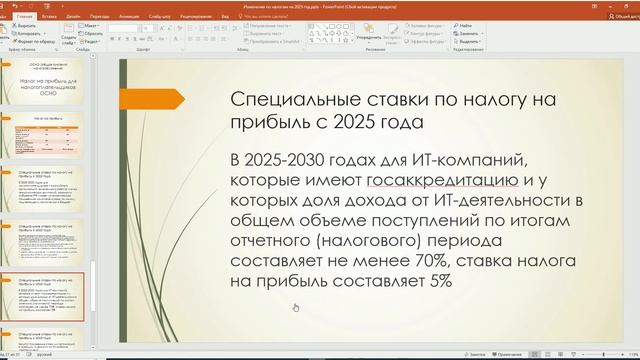Click start-from-beginning icon in quick access

(47, 6)
